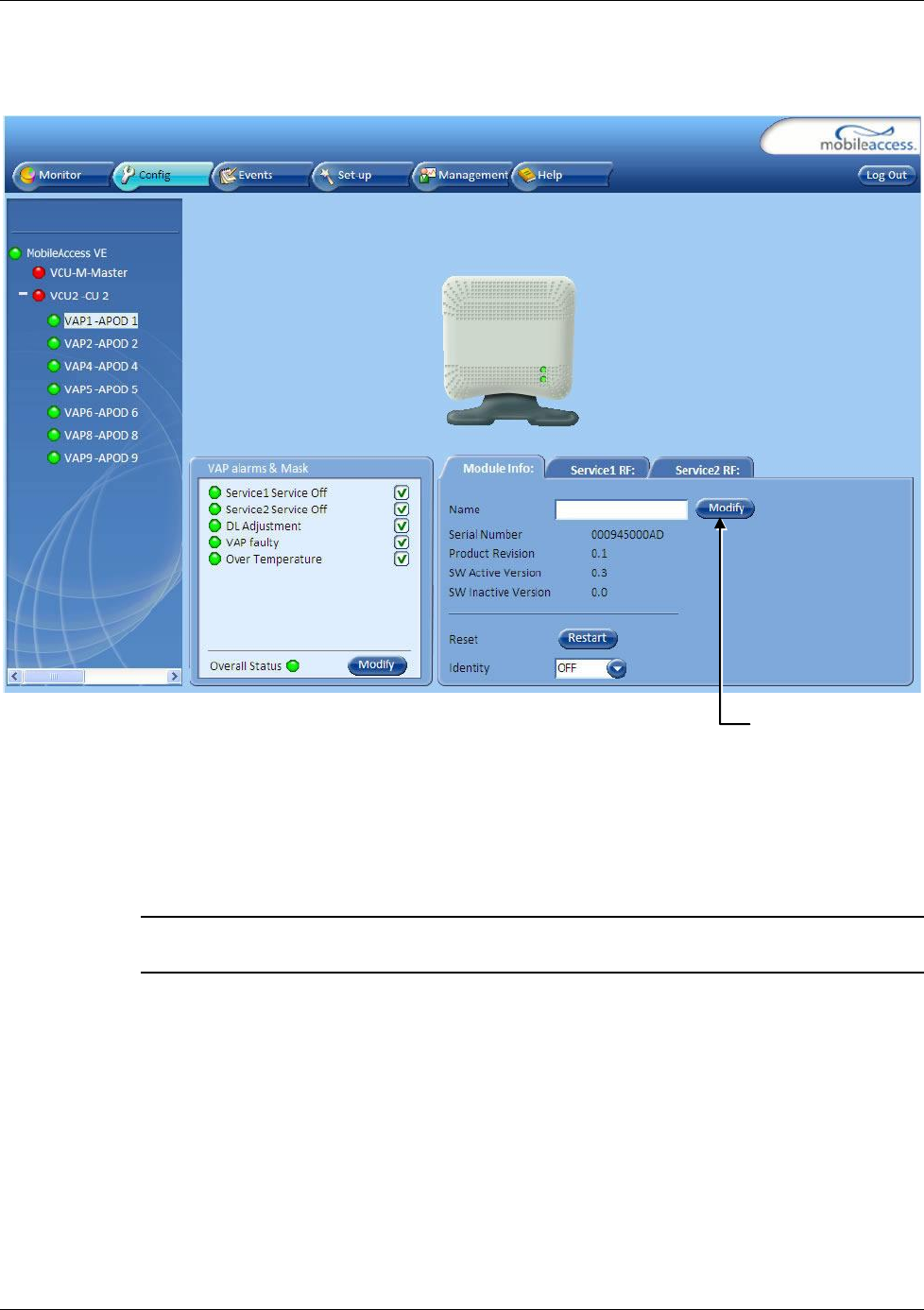
Task: Click the VAP device image
Action: [510, 351]
